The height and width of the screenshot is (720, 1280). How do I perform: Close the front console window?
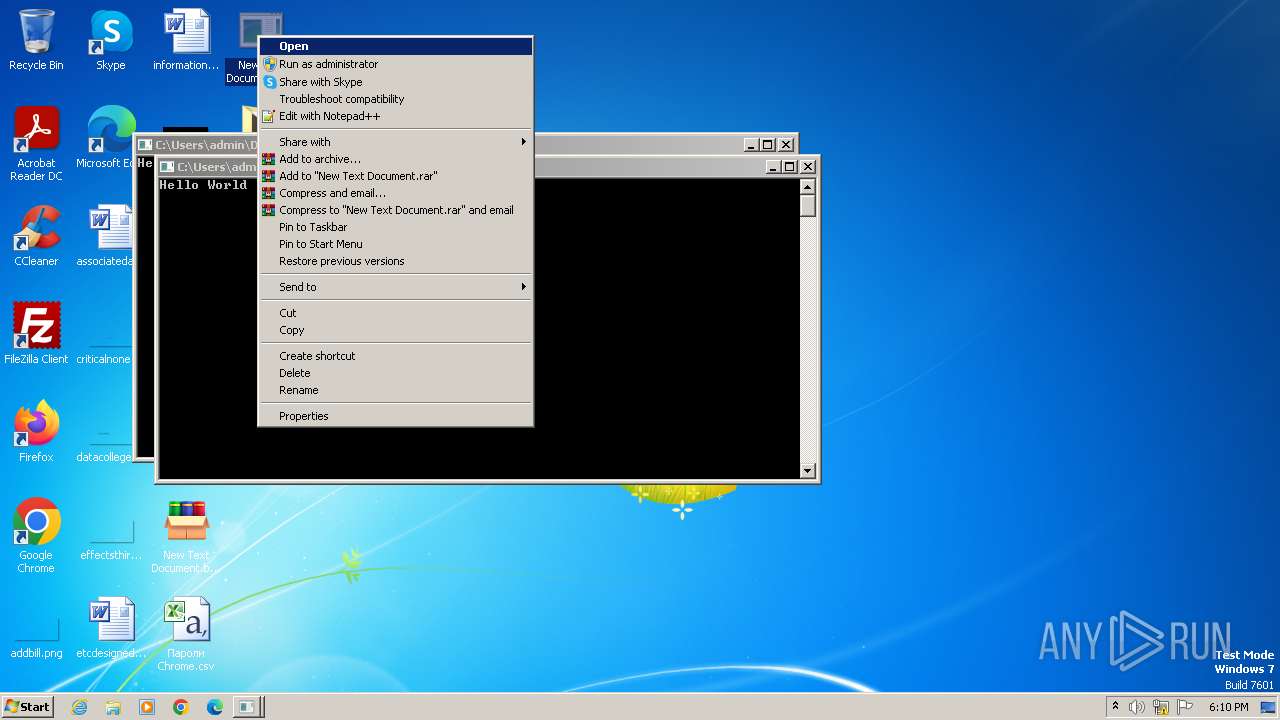tap(808, 167)
